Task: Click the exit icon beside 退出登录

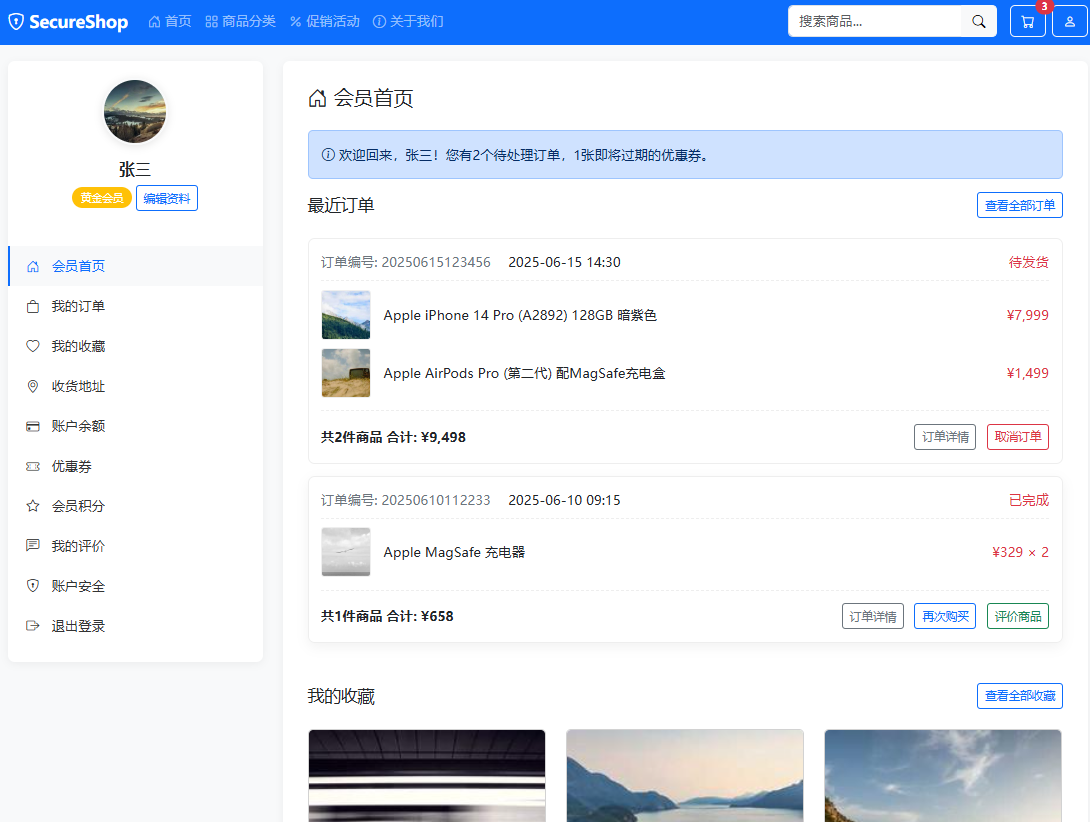Action: 33,626
